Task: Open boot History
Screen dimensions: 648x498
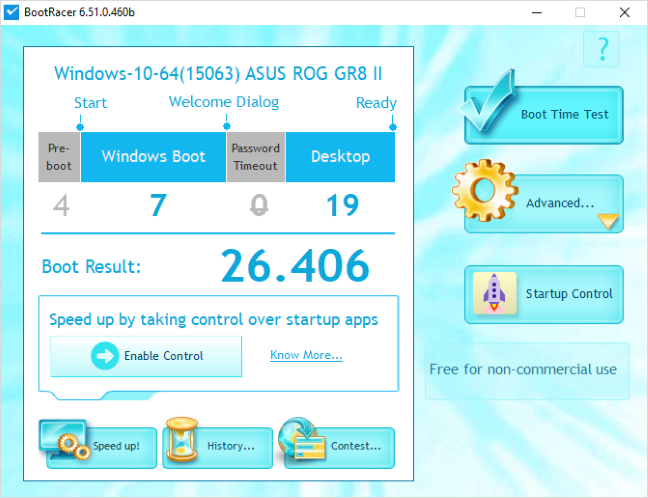Action: [218, 447]
